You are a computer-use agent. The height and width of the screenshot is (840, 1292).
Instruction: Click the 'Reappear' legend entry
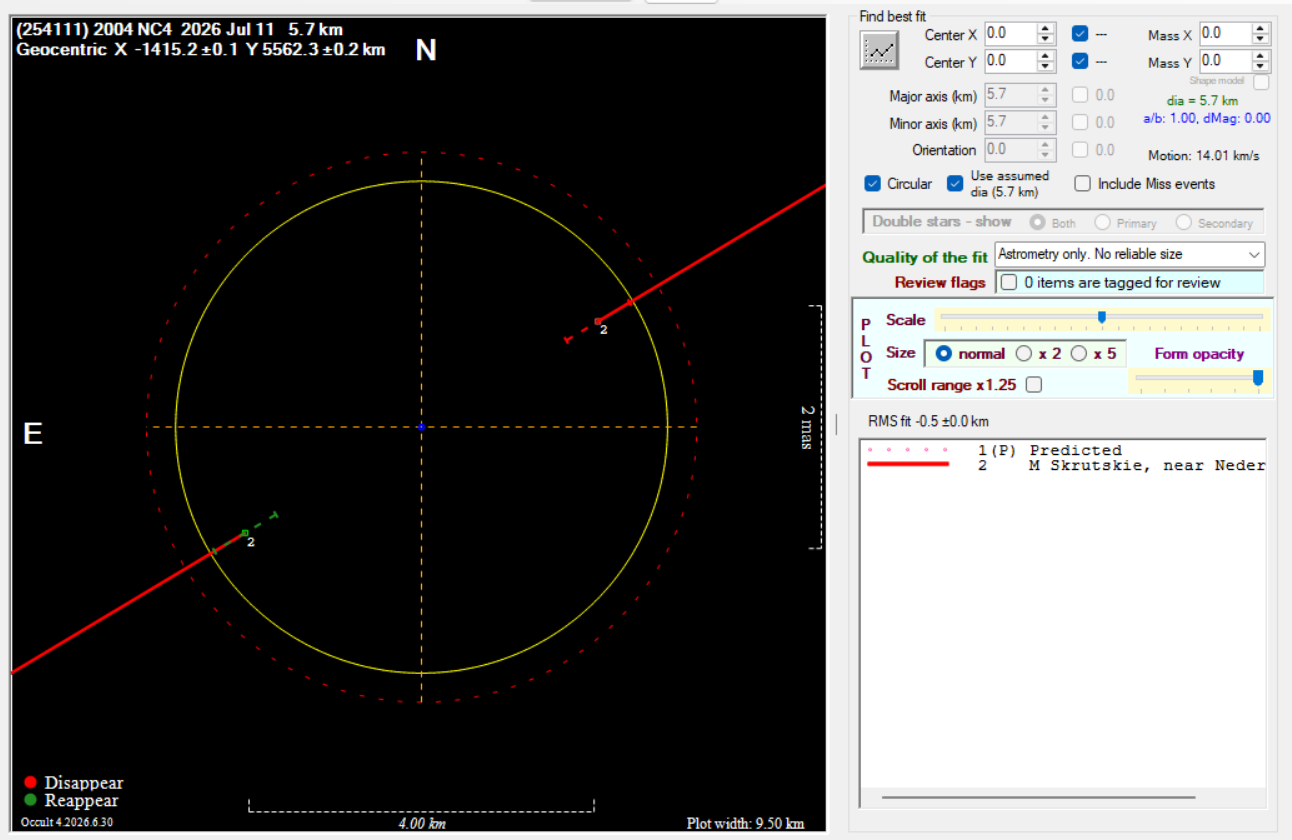71,800
